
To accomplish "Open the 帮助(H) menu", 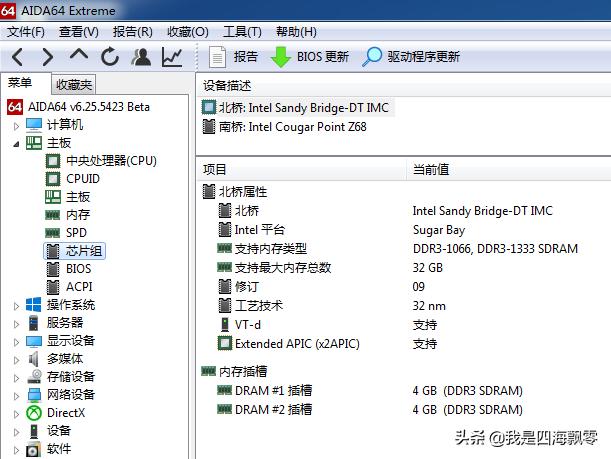I will pos(296,32).
